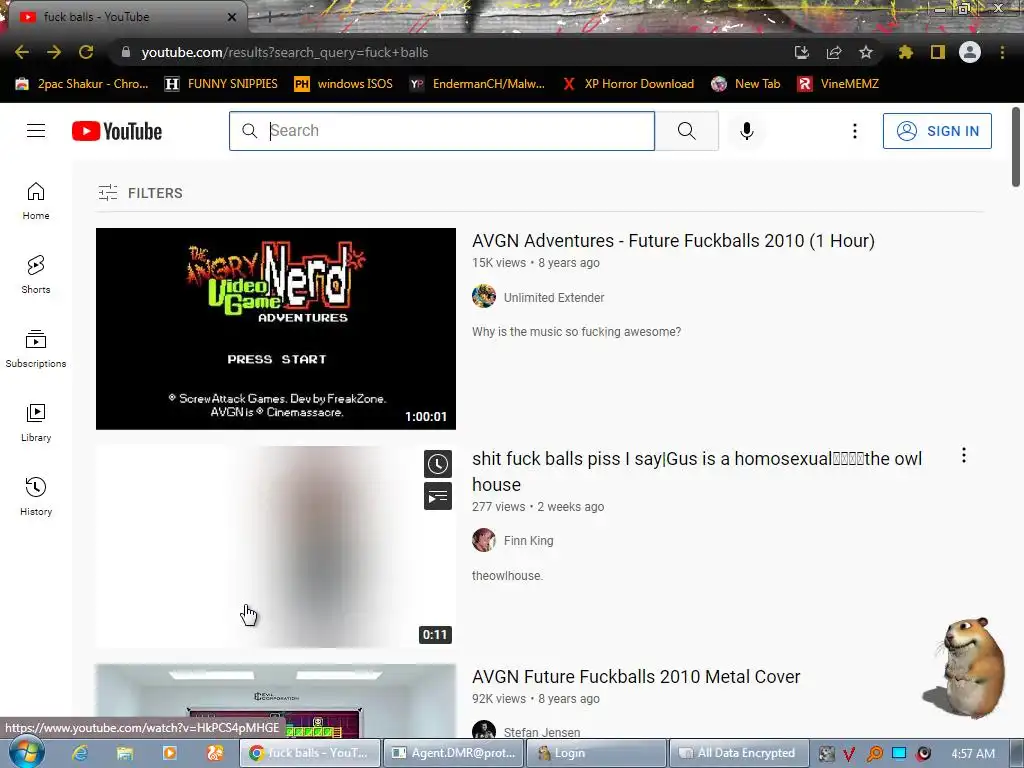Submit search with the magnifier button

pyautogui.click(x=686, y=131)
